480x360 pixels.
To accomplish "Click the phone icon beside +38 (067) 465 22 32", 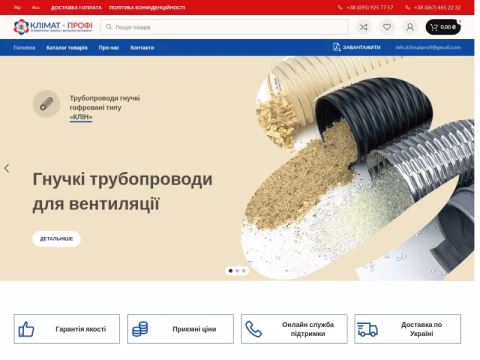I will (407, 7).
